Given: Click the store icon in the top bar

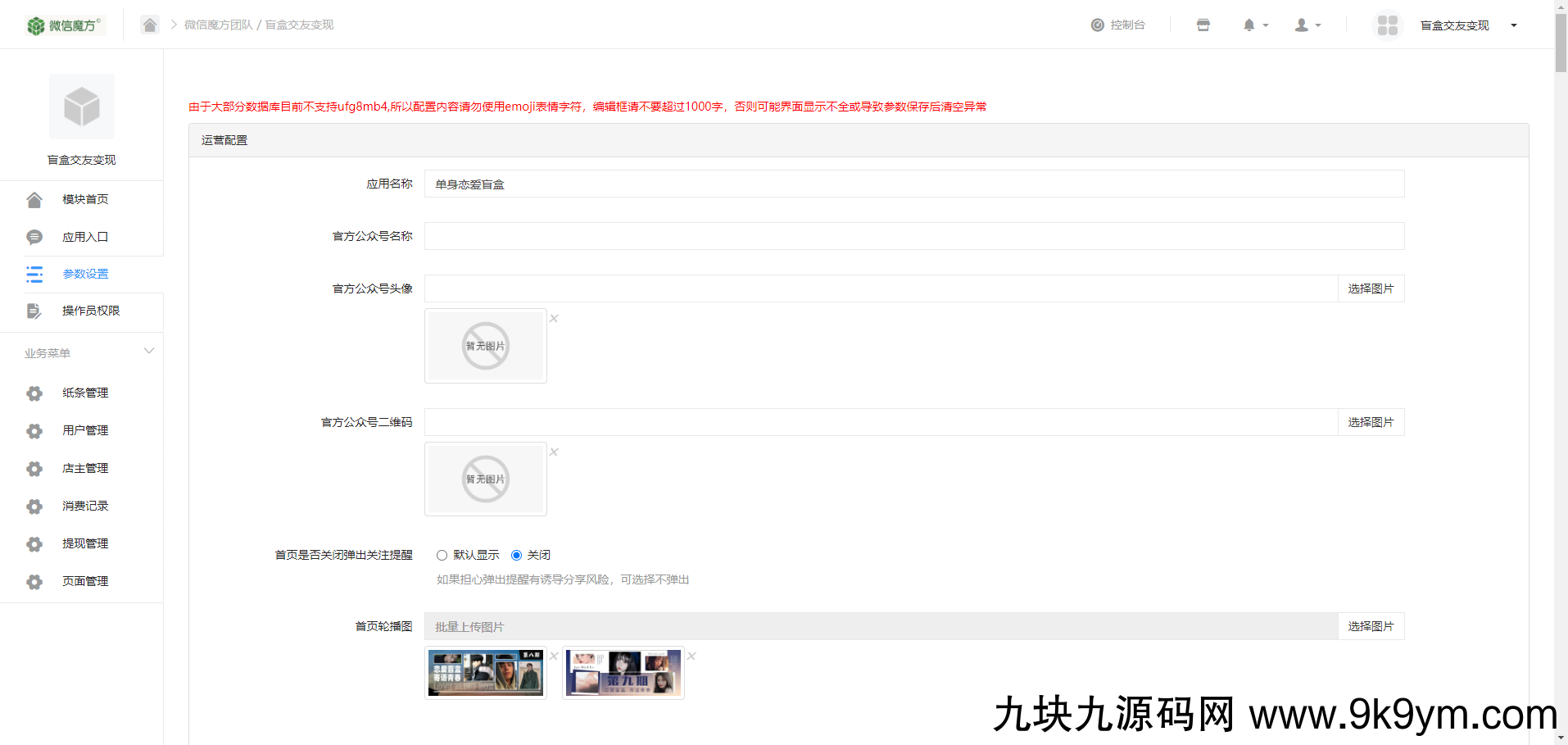Looking at the screenshot, I should coord(1202,25).
